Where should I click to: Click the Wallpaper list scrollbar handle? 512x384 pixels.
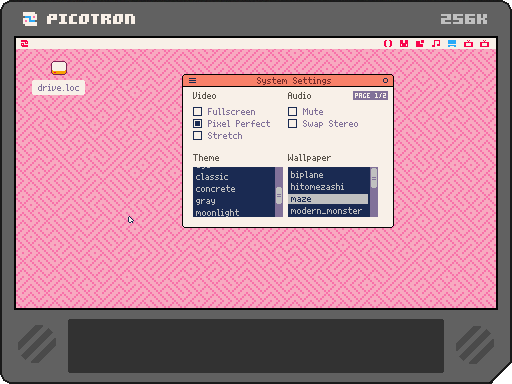374,178
